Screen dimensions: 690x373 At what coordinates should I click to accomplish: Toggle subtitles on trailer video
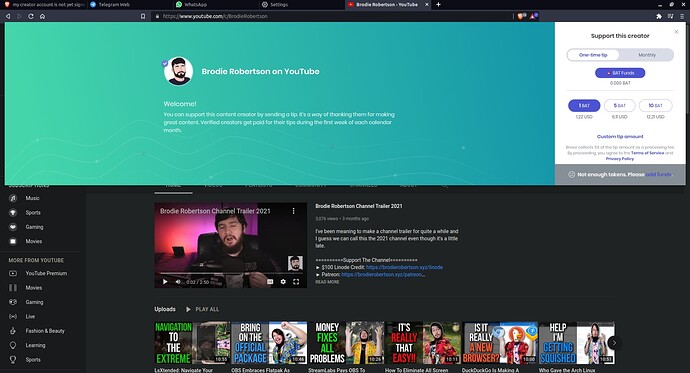(270, 282)
